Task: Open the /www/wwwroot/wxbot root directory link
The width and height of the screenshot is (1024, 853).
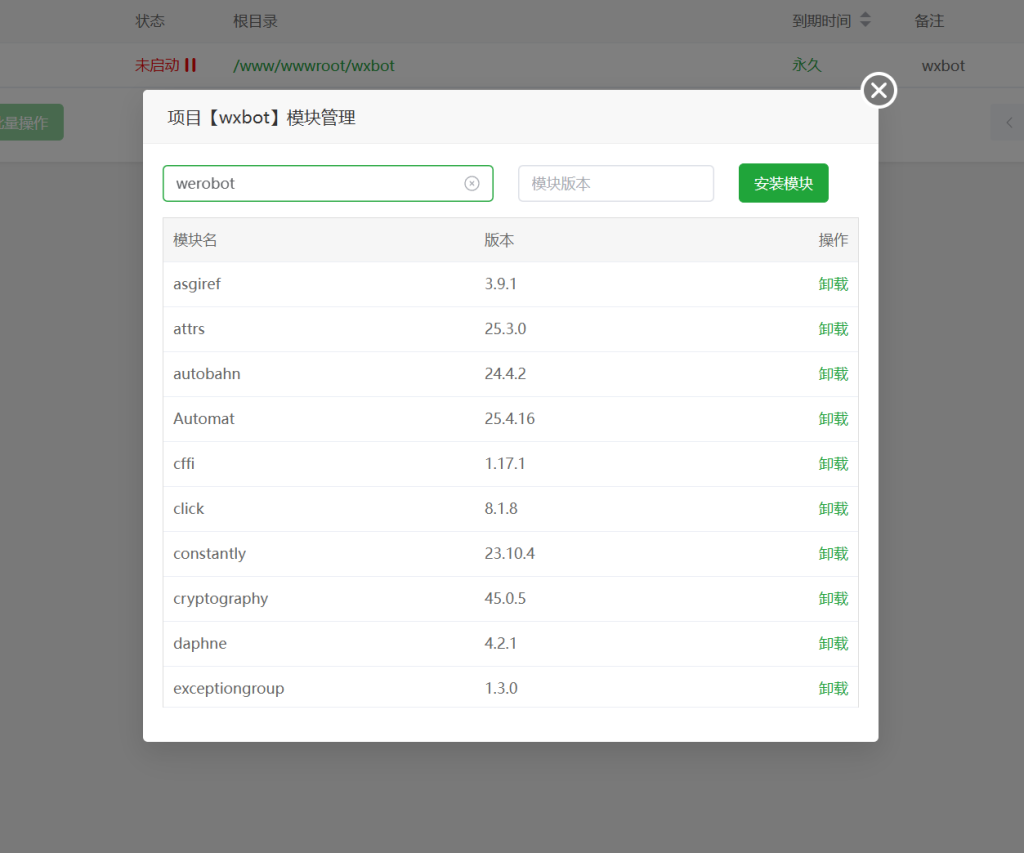Action: (313, 66)
